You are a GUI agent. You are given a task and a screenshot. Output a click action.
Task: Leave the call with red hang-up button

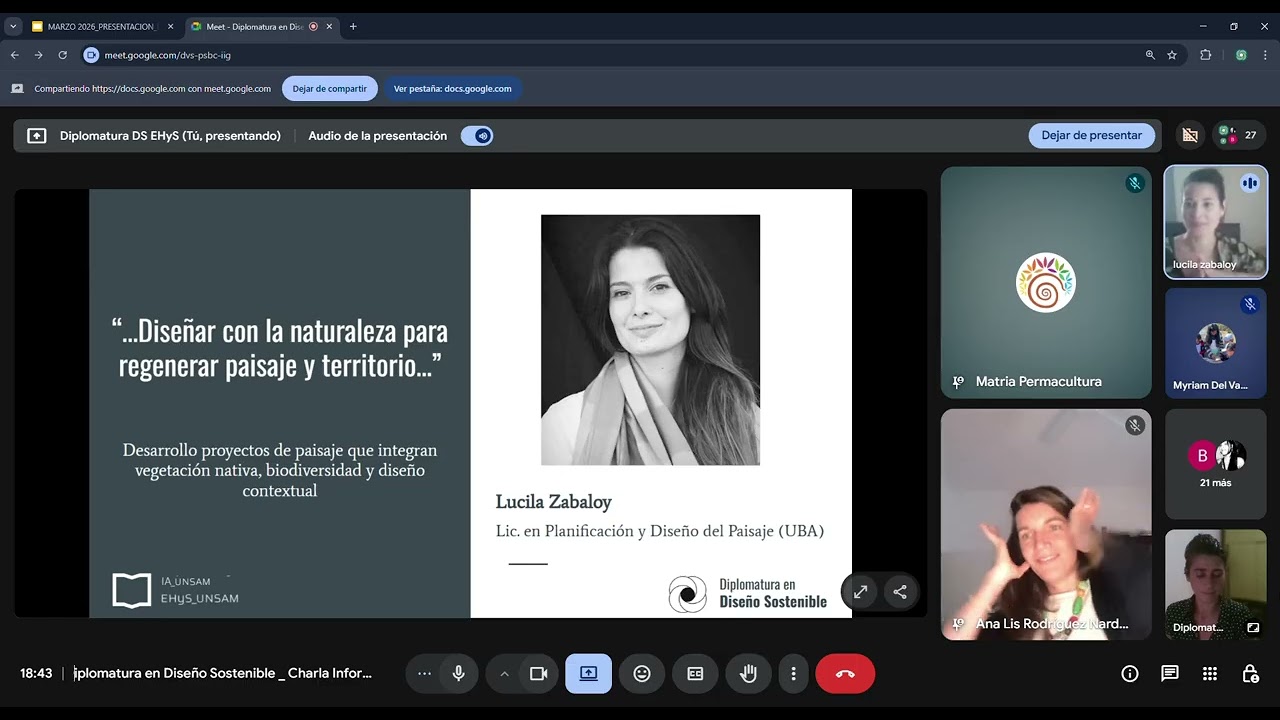click(845, 674)
